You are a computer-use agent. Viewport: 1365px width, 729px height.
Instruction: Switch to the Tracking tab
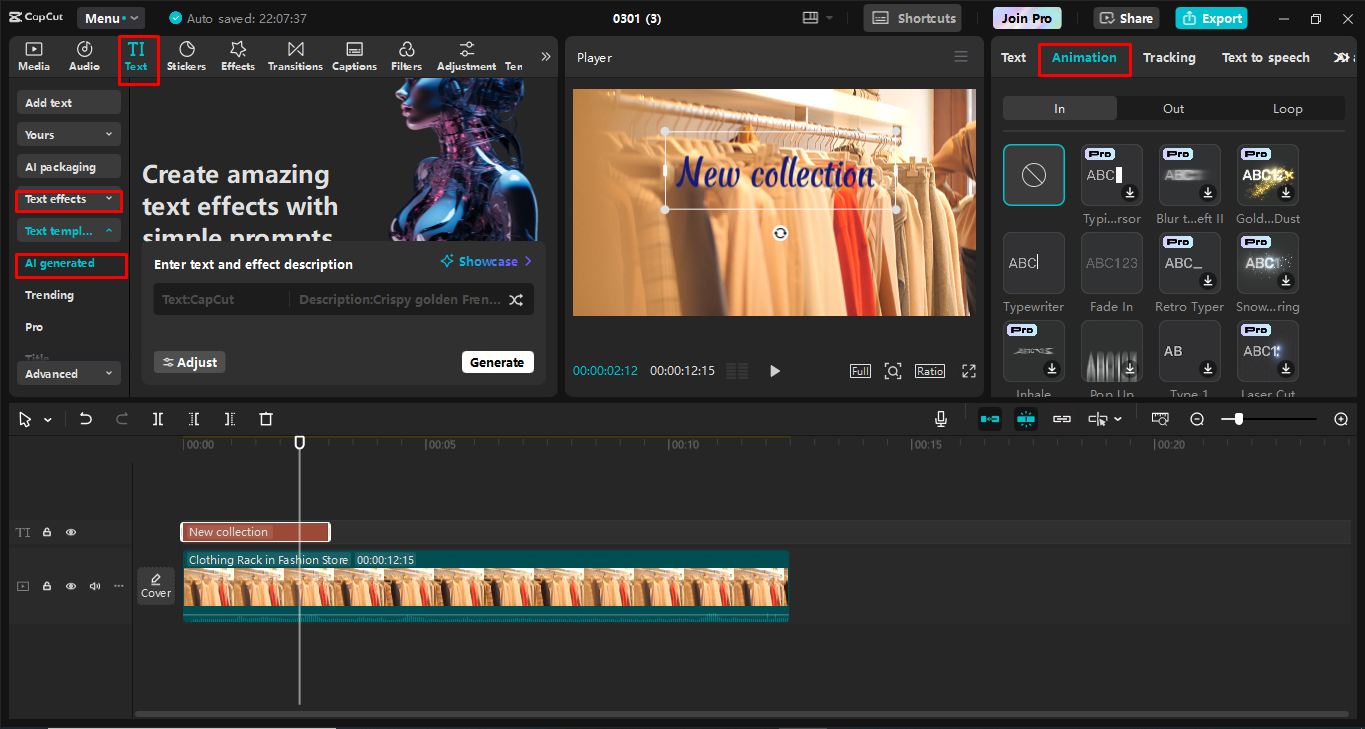[1169, 58]
